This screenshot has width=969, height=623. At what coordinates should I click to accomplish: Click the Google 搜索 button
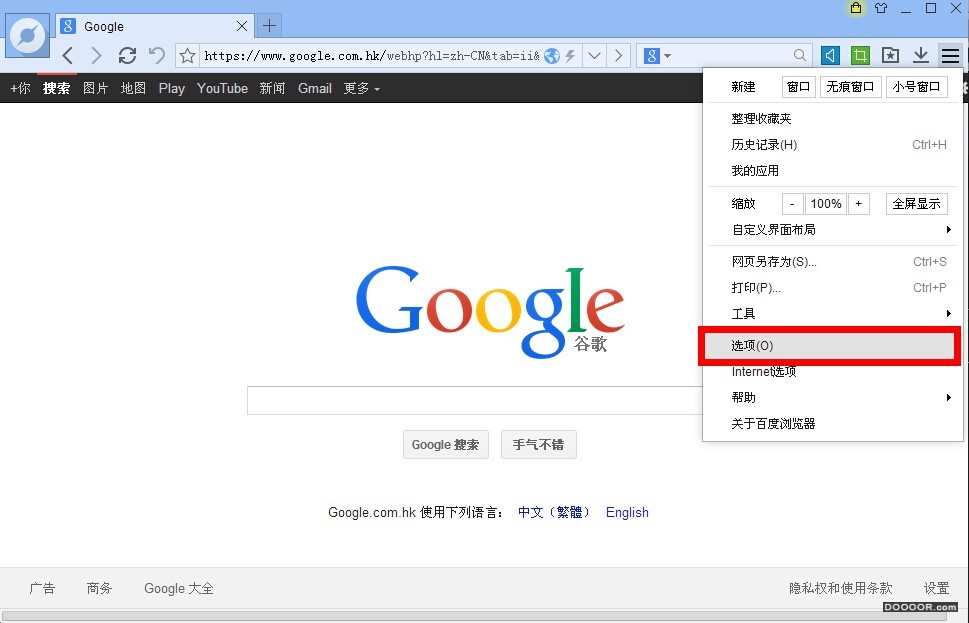point(446,444)
